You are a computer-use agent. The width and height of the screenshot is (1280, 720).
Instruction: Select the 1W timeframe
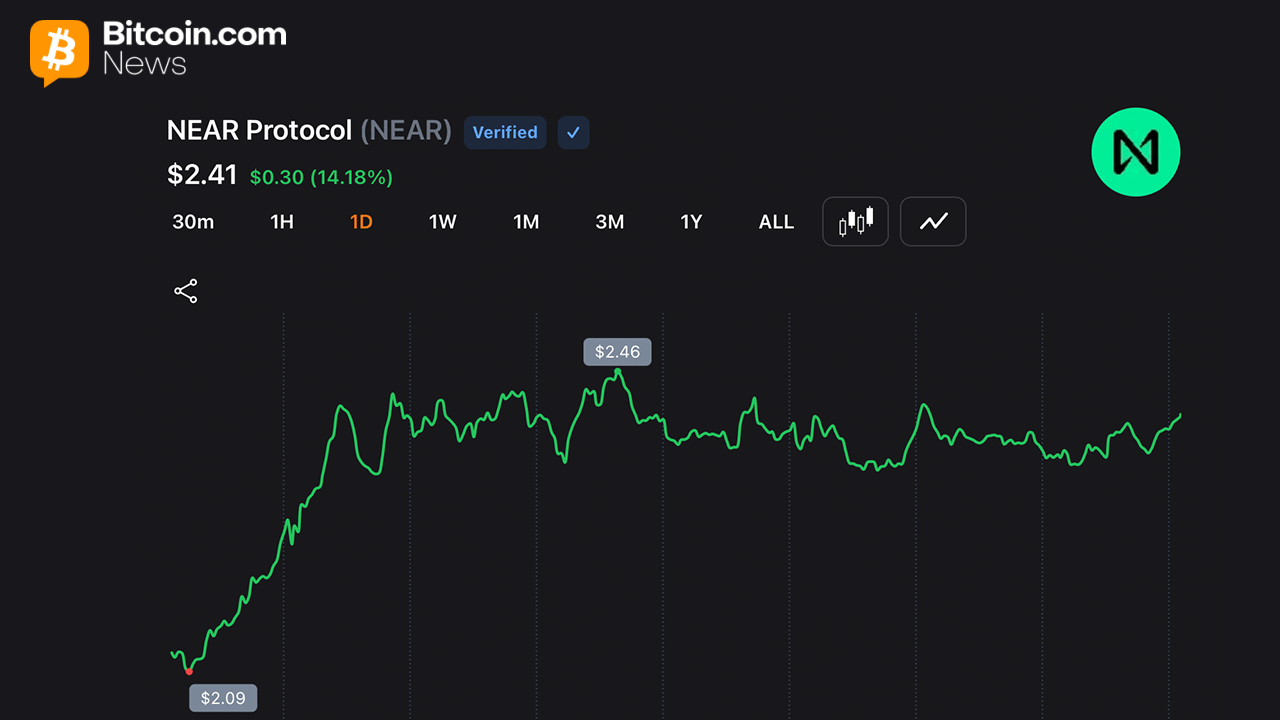[x=443, y=222]
